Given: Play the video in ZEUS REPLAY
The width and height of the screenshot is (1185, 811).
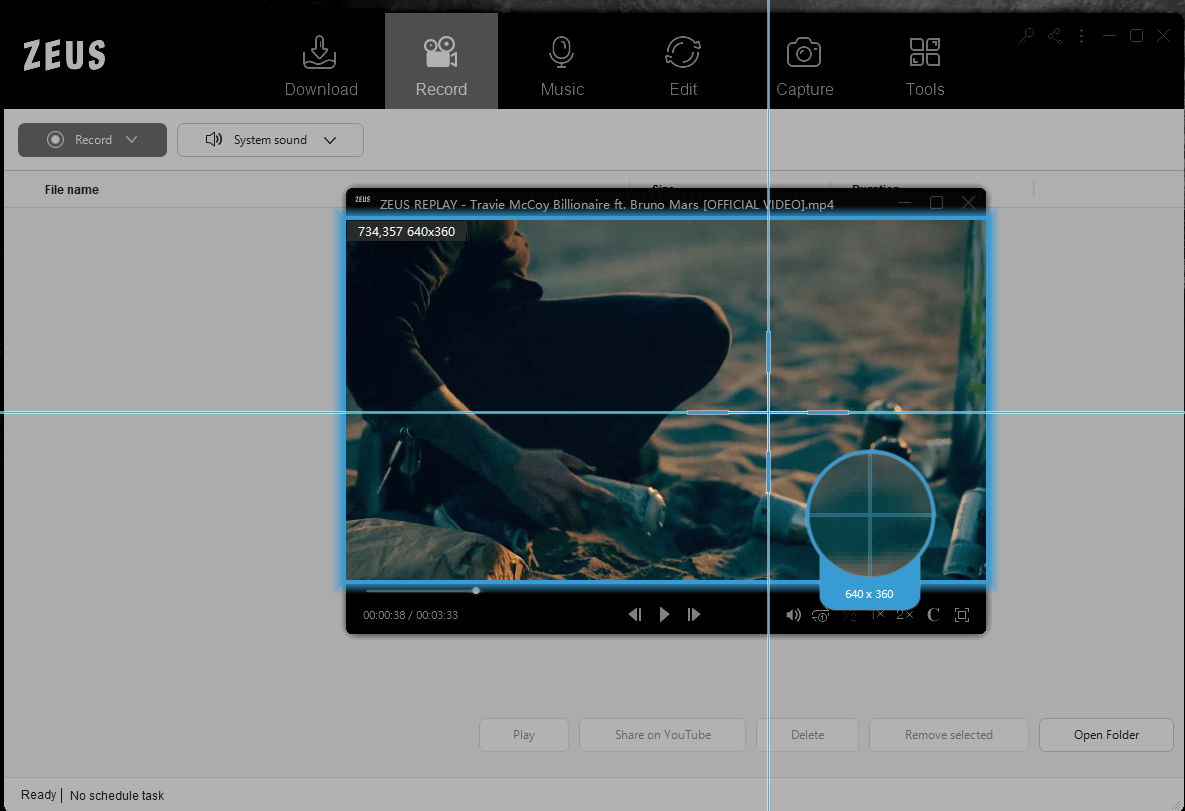Looking at the screenshot, I should tap(664, 614).
